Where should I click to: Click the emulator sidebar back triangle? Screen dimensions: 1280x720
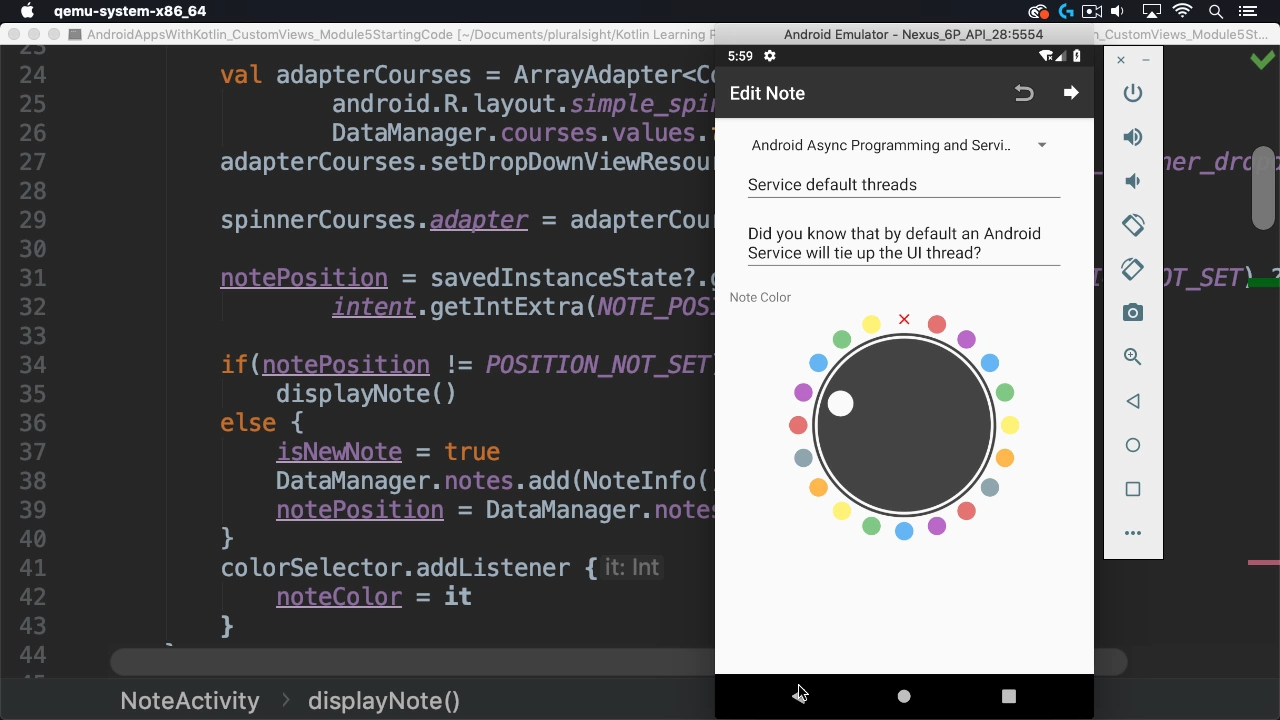pyautogui.click(x=1133, y=401)
